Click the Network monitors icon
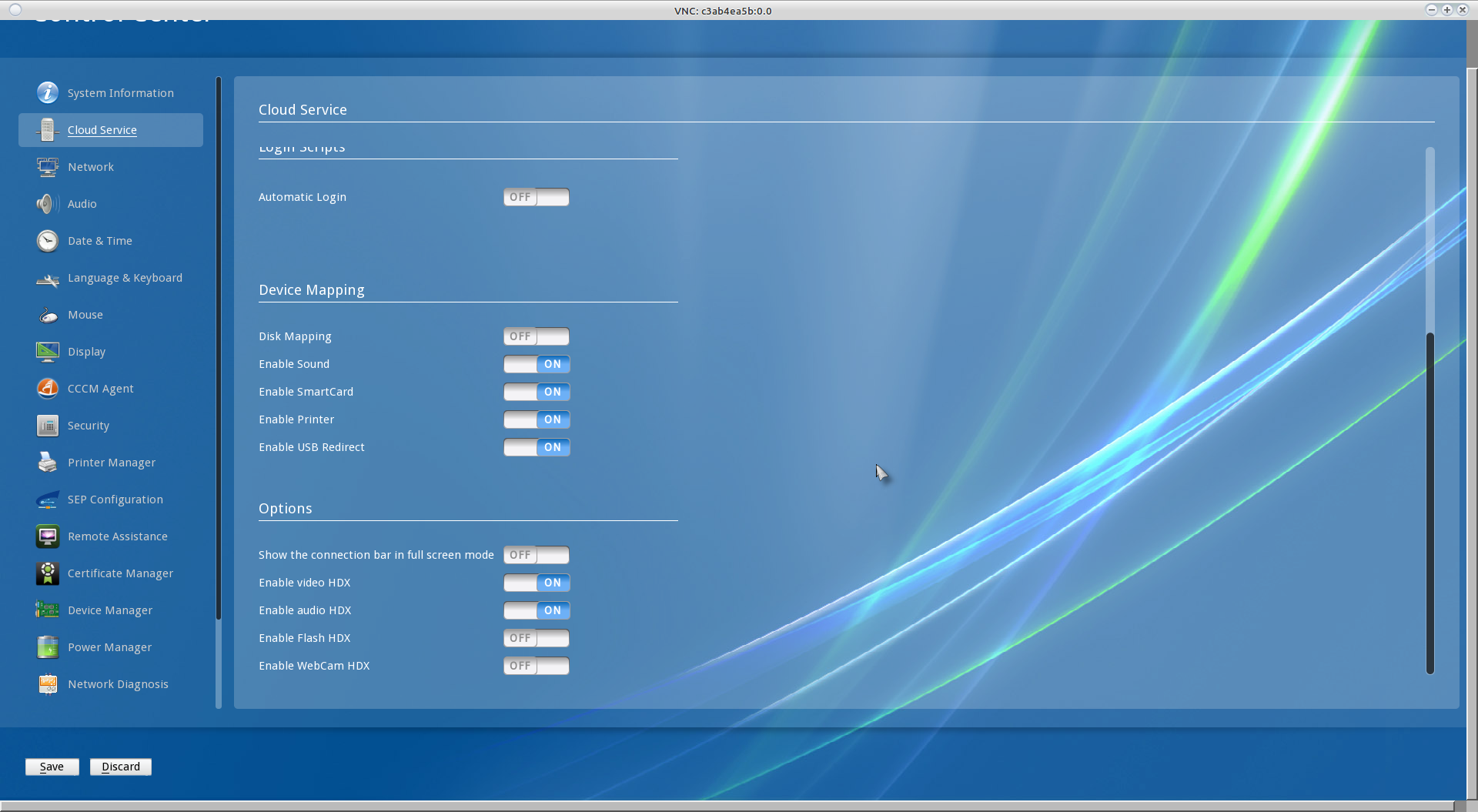Image resolution: width=1478 pixels, height=812 pixels. pos(48,167)
